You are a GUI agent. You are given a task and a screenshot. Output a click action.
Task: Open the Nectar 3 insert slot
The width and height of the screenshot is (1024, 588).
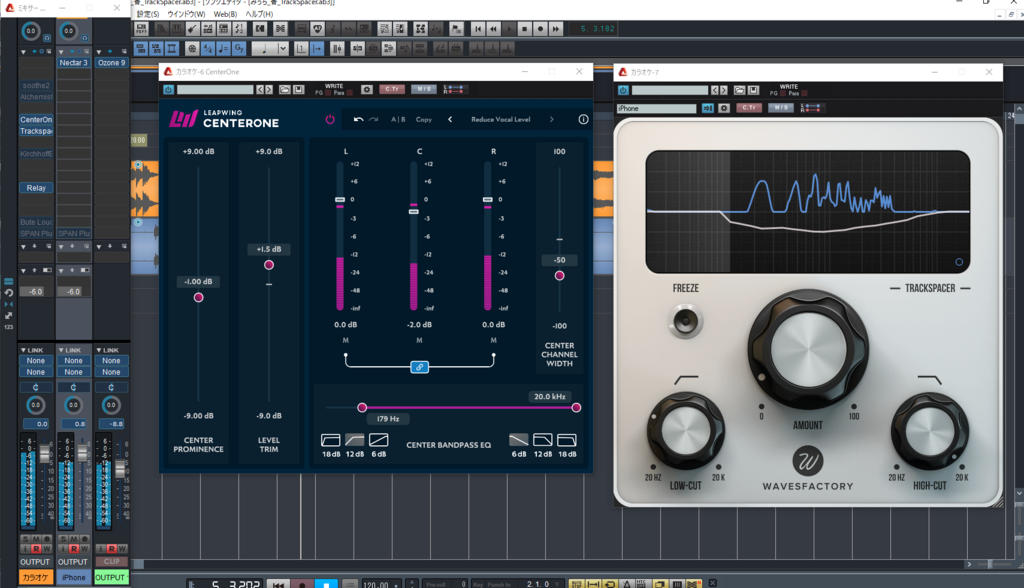point(73,63)
